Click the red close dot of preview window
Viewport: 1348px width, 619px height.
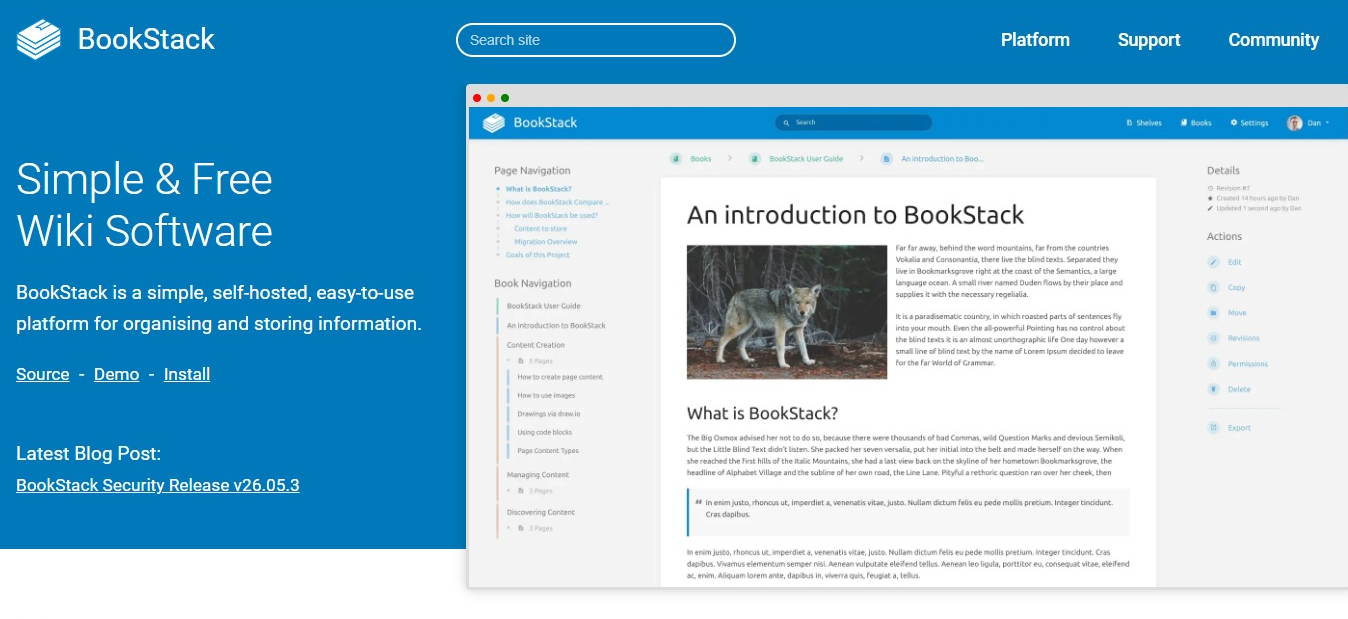[x=477, y=98]
